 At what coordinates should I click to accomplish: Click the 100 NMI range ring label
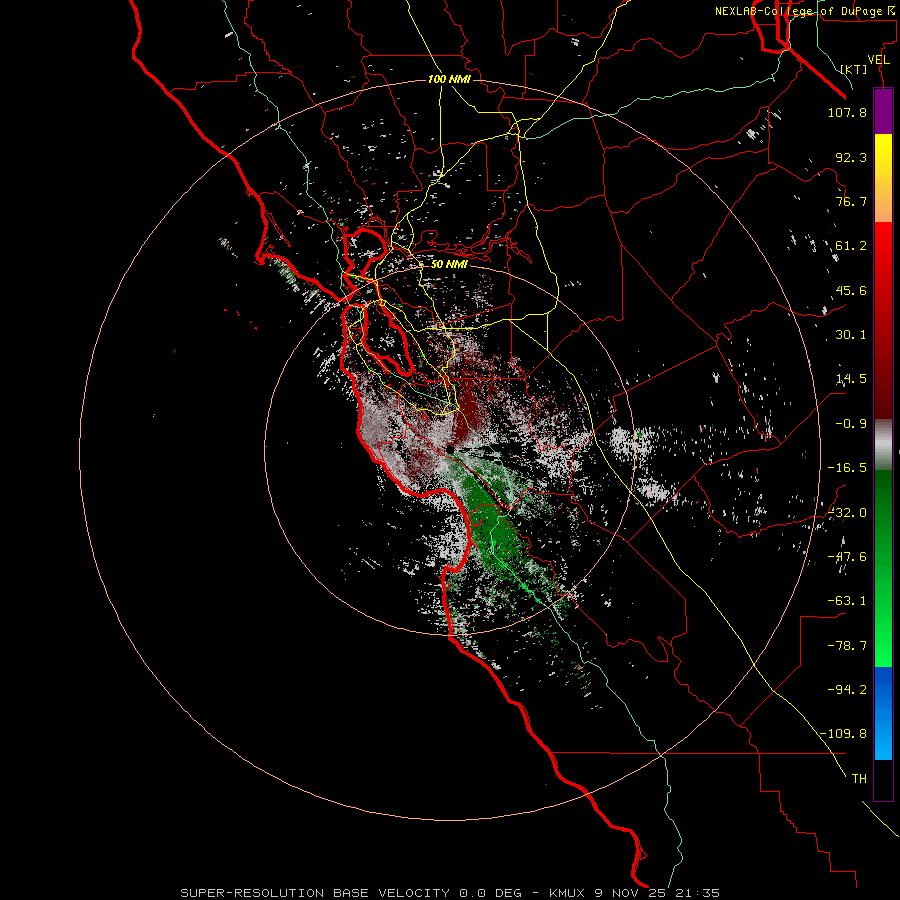pyautogui.click(x=449, y=79)
